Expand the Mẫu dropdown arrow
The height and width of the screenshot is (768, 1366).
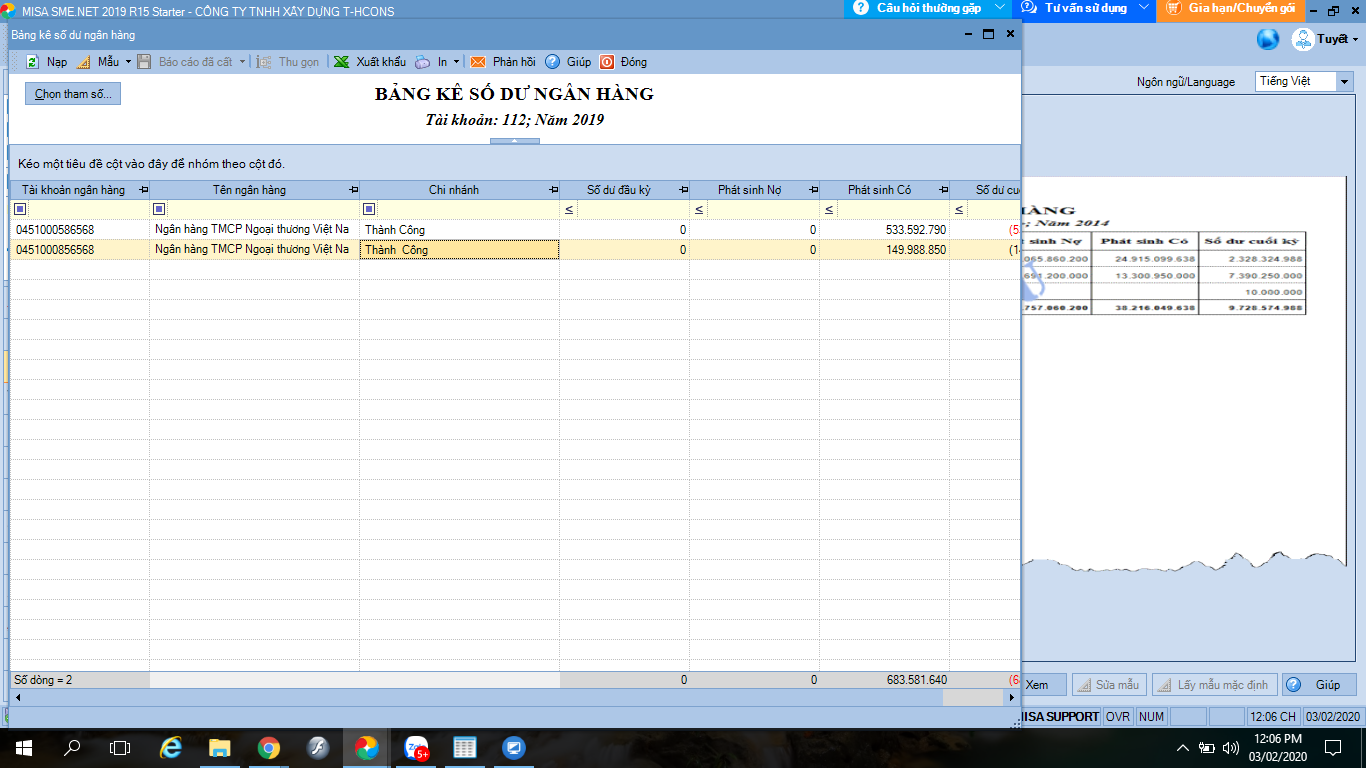(128, 62)
